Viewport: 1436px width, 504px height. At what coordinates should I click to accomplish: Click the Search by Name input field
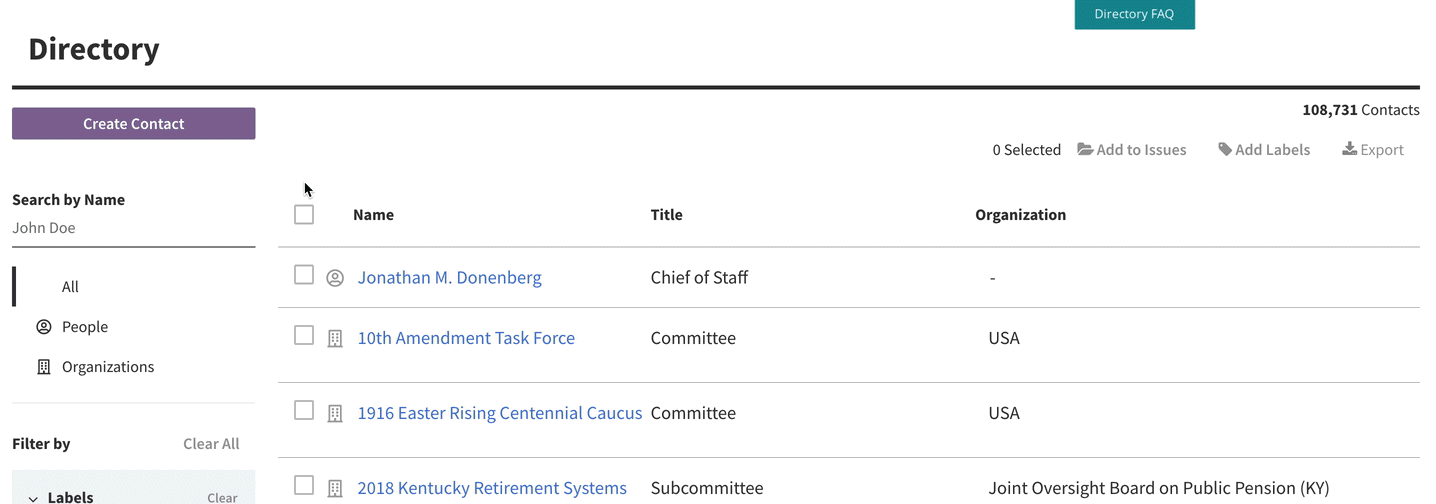tap(134, 228)
